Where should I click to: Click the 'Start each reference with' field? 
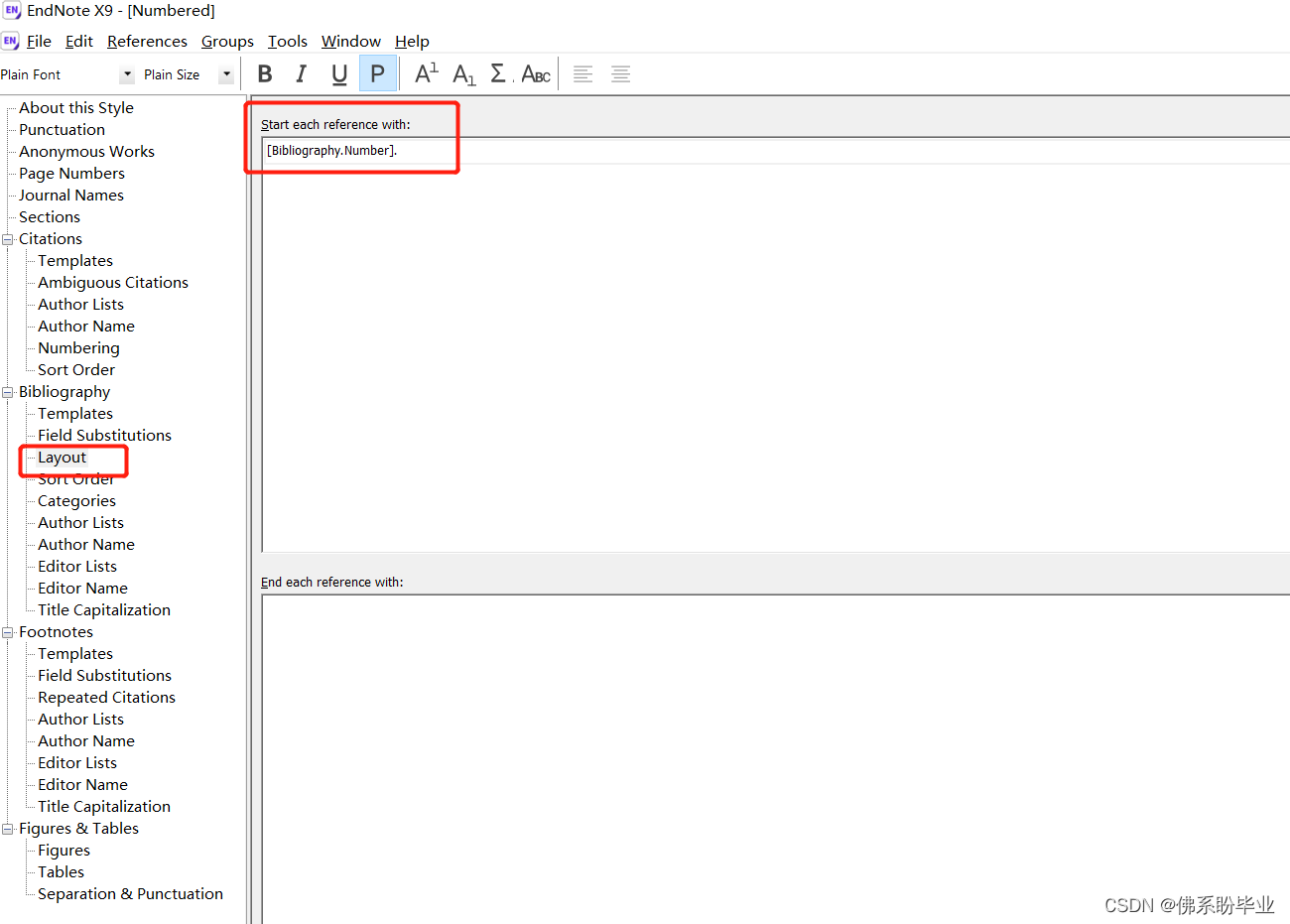776,344
